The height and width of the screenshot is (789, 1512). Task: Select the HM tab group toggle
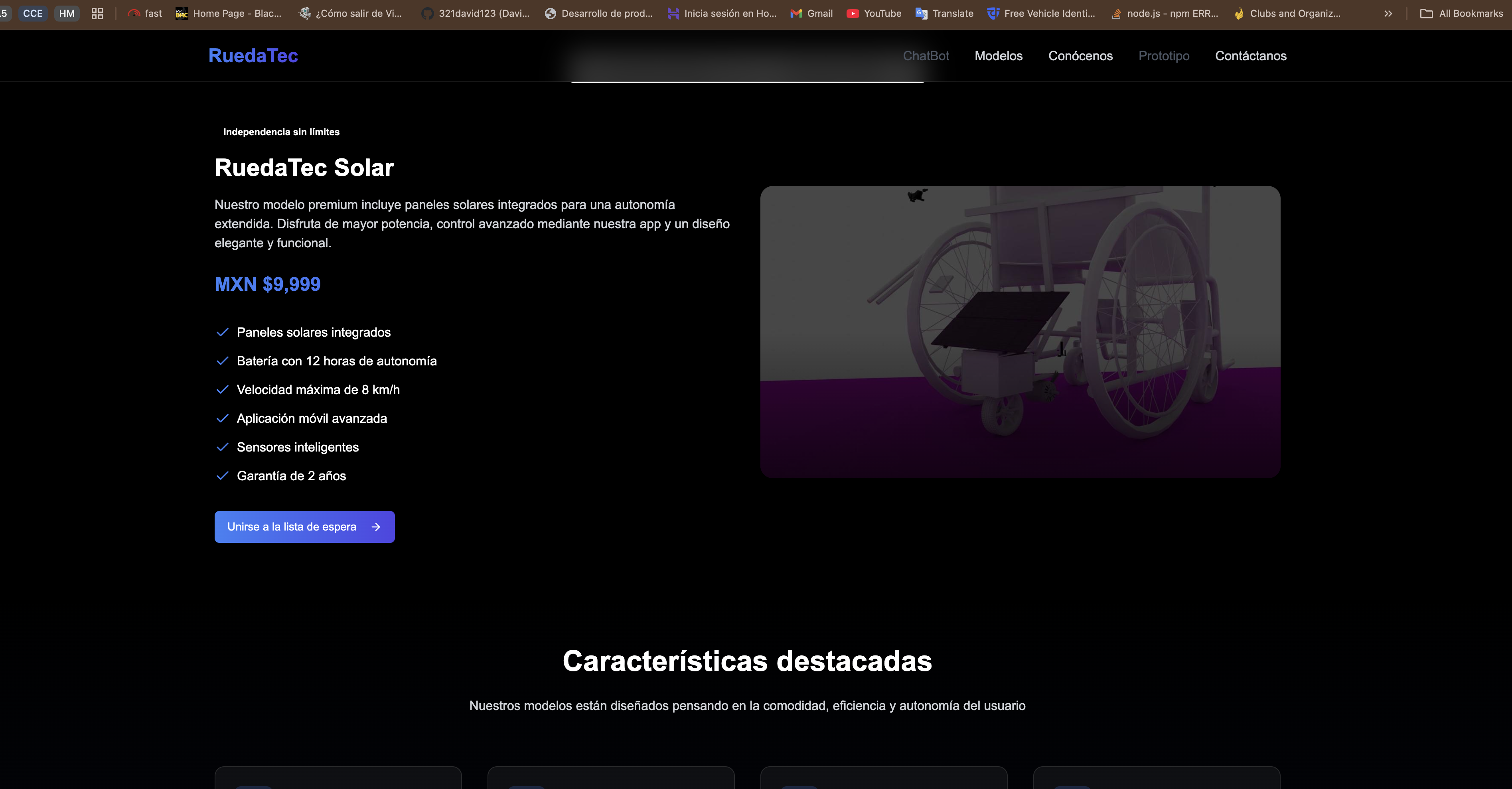tap(66, 13)
